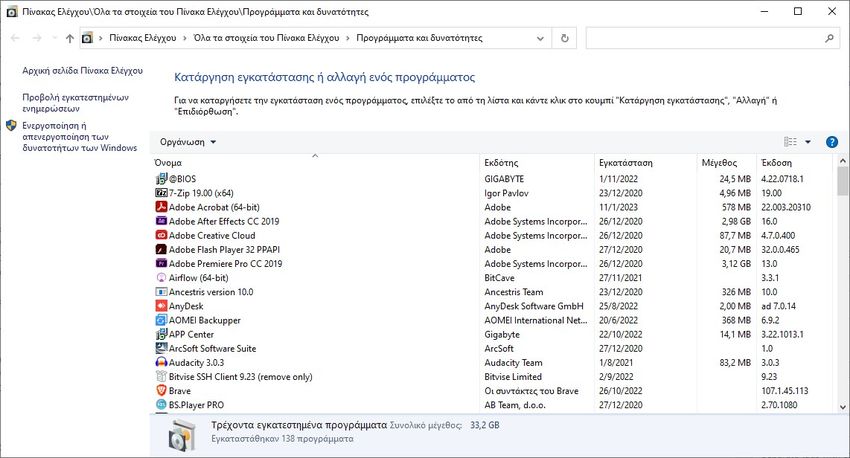Open the recent locations dropdown arrow
The image size is (850, 458).
point(54,38)
